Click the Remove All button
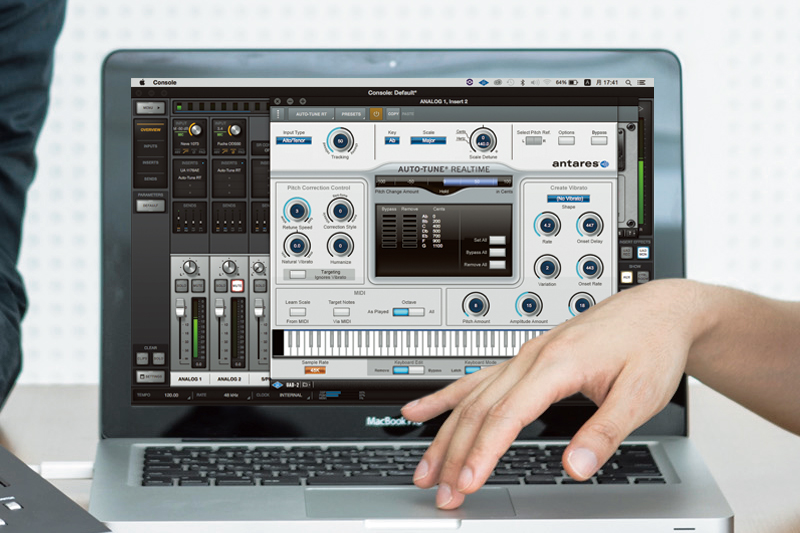The width and height of the screenshot is (800, 533). pos(497,265)
